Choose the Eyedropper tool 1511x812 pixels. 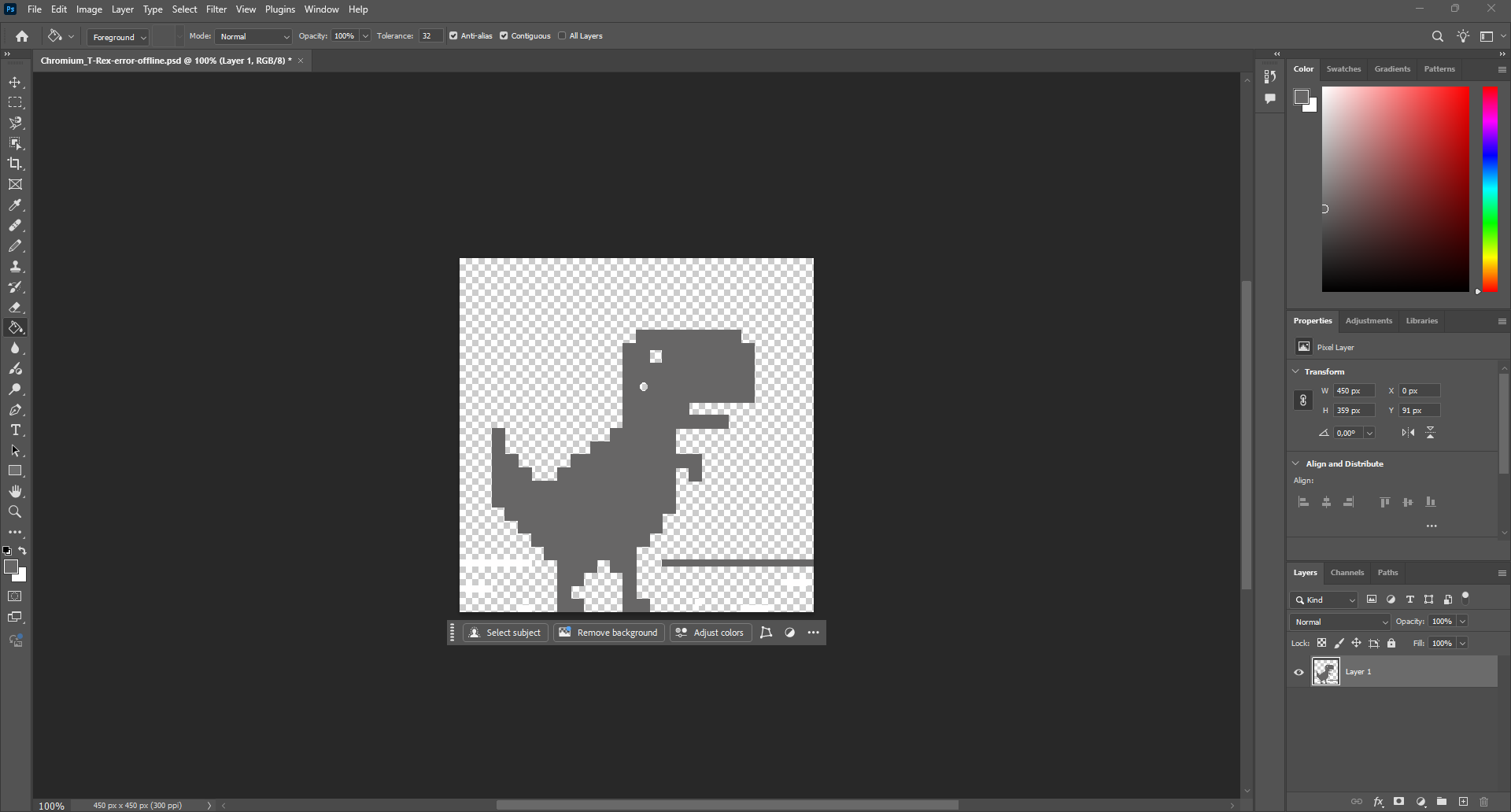15,205
